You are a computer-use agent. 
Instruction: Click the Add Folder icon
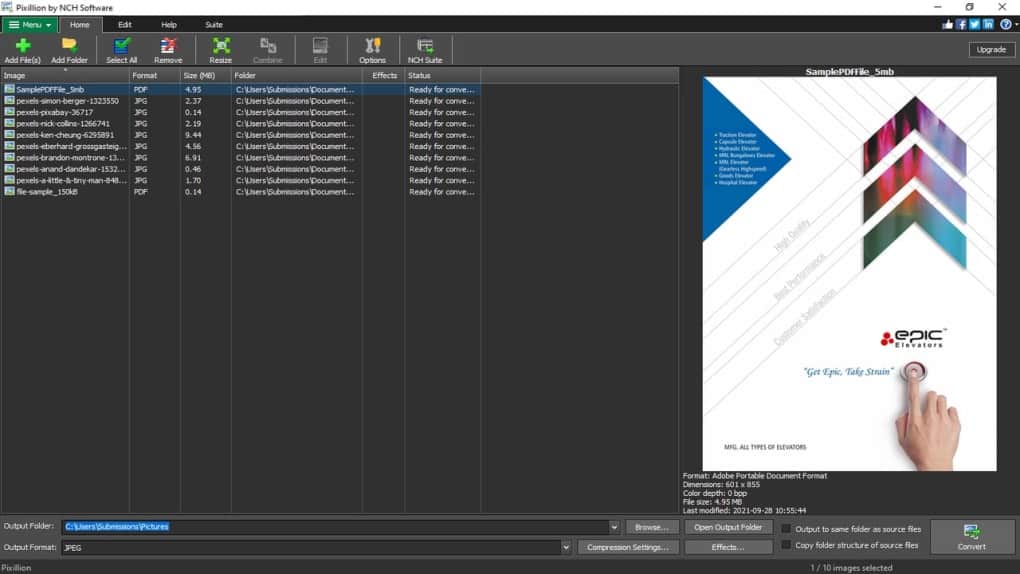tap(69, 49)
